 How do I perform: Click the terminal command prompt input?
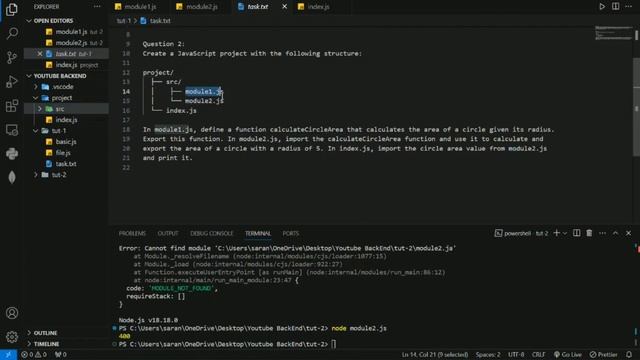334,344
